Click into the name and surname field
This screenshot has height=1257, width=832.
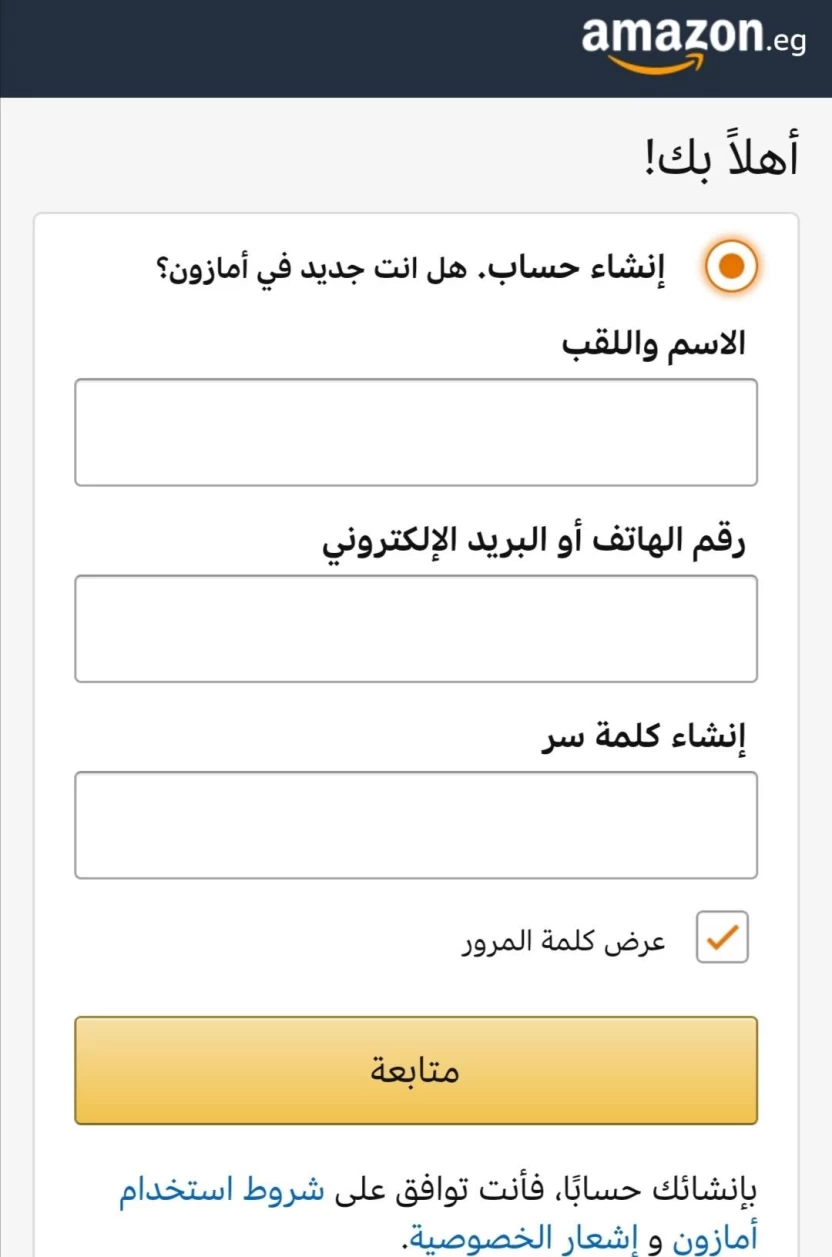pyautogui.click(x=416, y=432)
